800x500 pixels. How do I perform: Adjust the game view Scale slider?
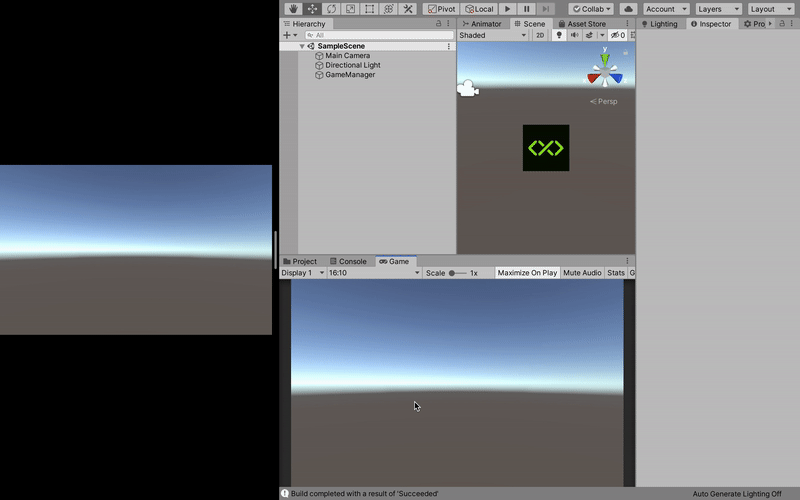[458, 273]
